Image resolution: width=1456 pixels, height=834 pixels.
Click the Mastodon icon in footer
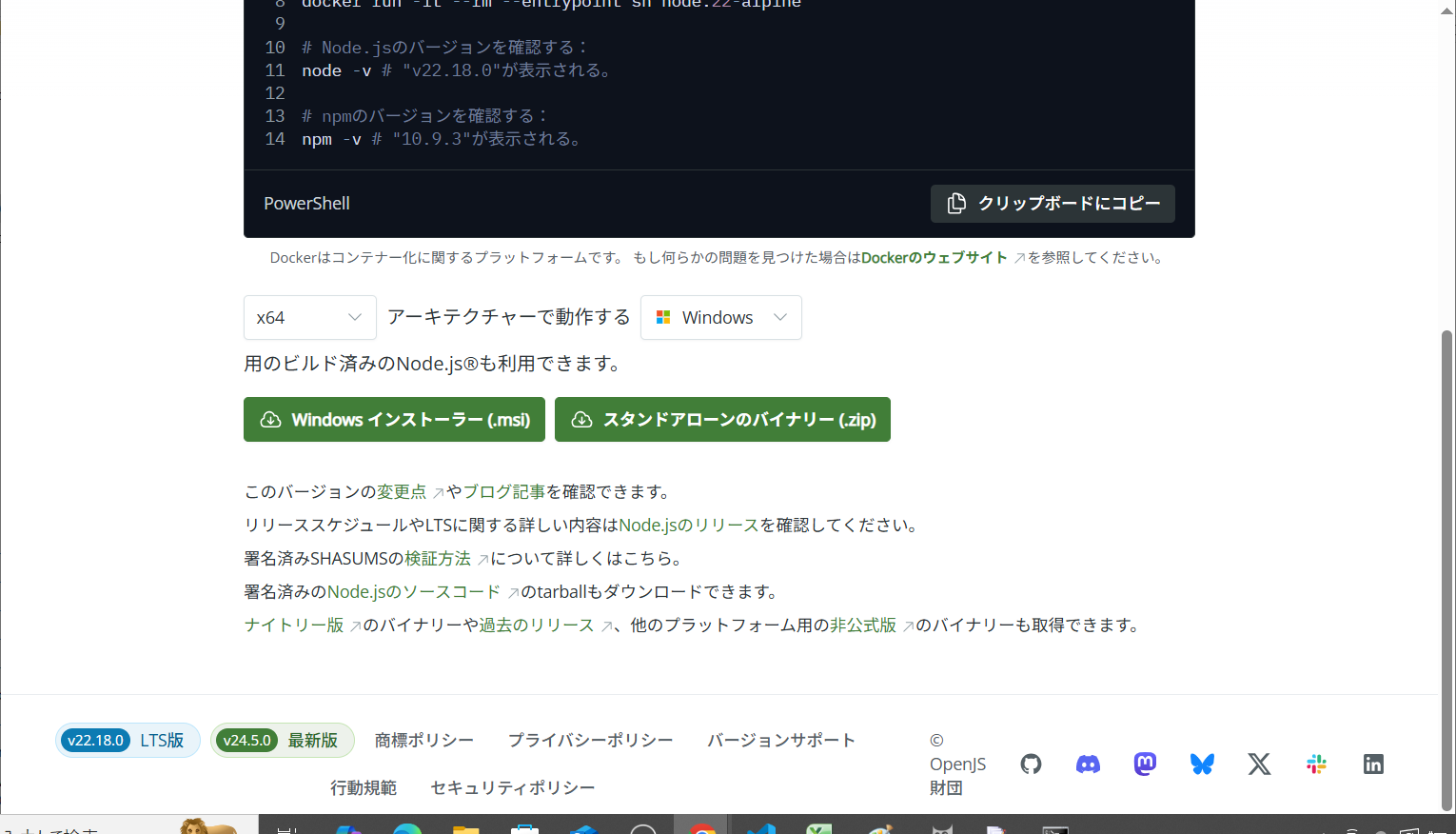tap(1145, 764)
